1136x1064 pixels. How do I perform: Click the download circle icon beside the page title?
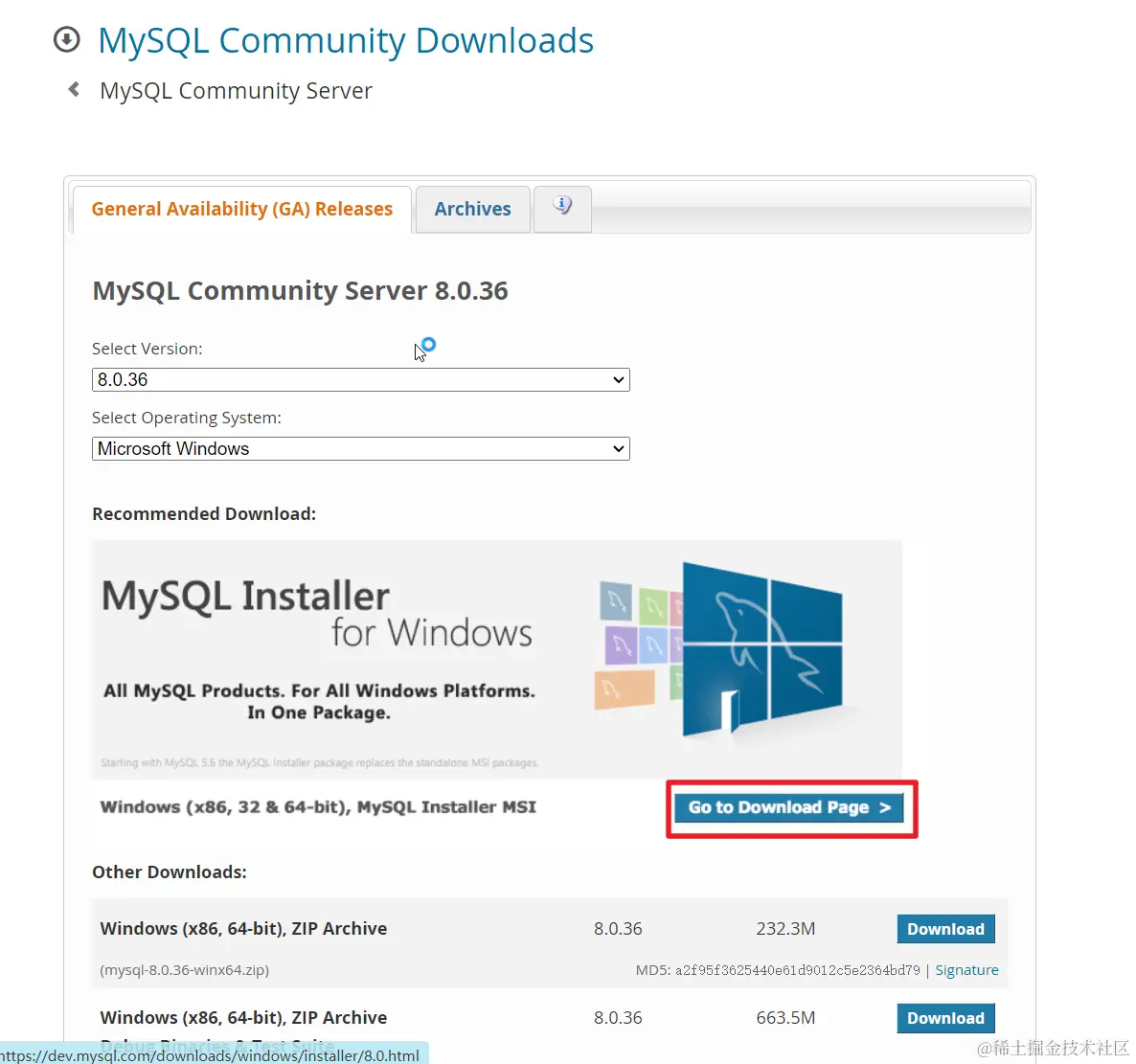pos(67,39)
